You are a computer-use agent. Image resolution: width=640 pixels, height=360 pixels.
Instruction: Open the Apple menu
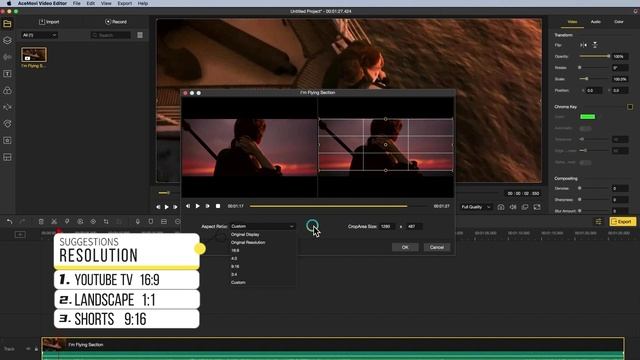click(9, 3)
